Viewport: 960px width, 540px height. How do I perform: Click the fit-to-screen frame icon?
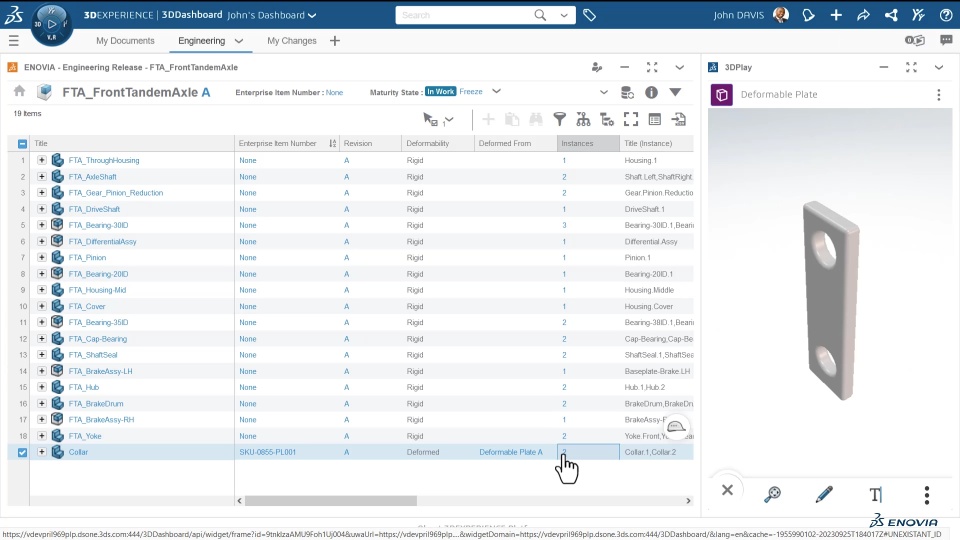631,119
